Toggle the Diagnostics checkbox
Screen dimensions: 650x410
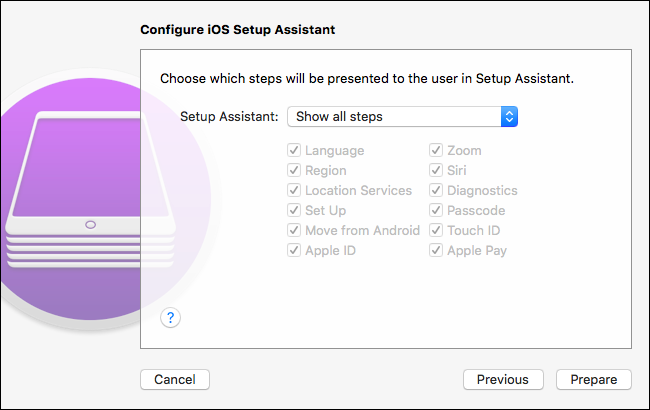(x=437, y=191)
